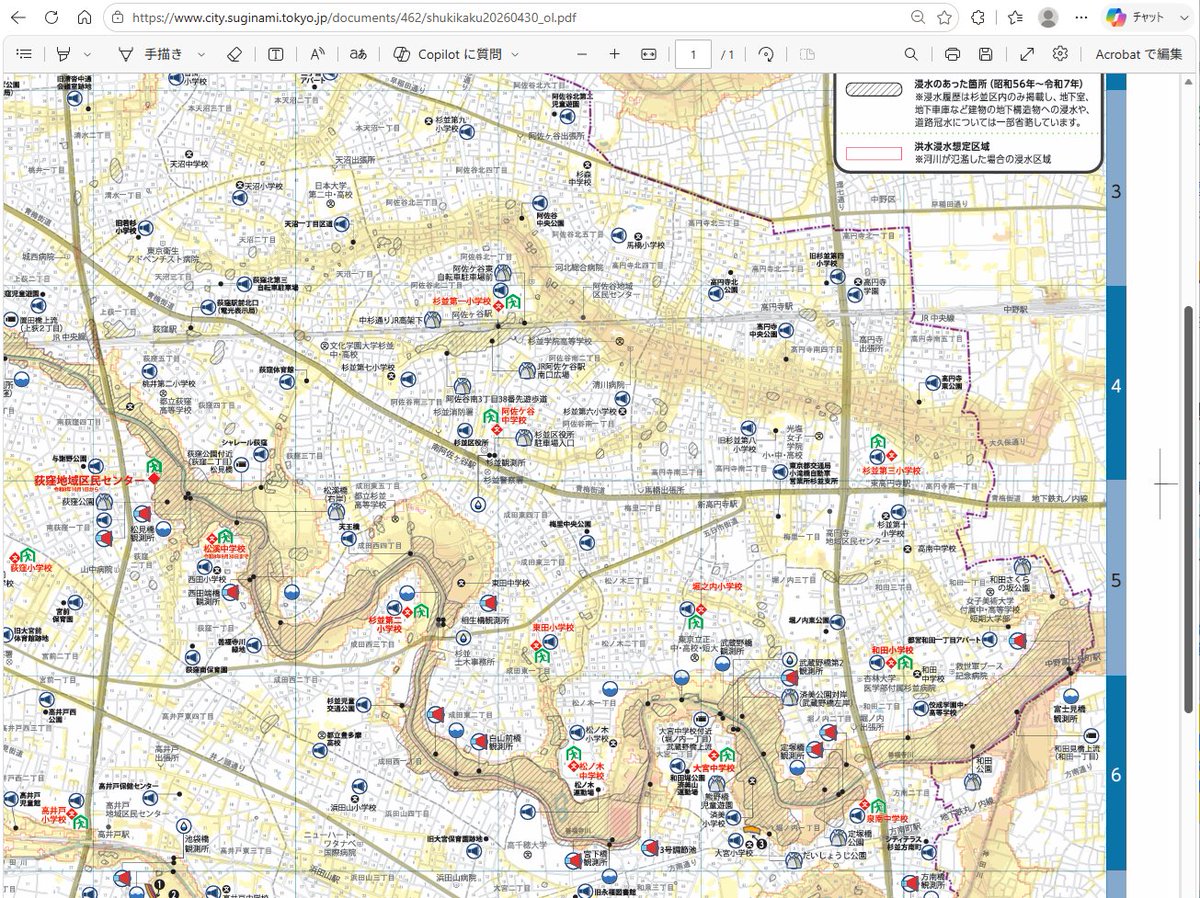Start read aloud
This screenshot has width=1200, height=898.
pyautogui.click(x=317, y=54)
